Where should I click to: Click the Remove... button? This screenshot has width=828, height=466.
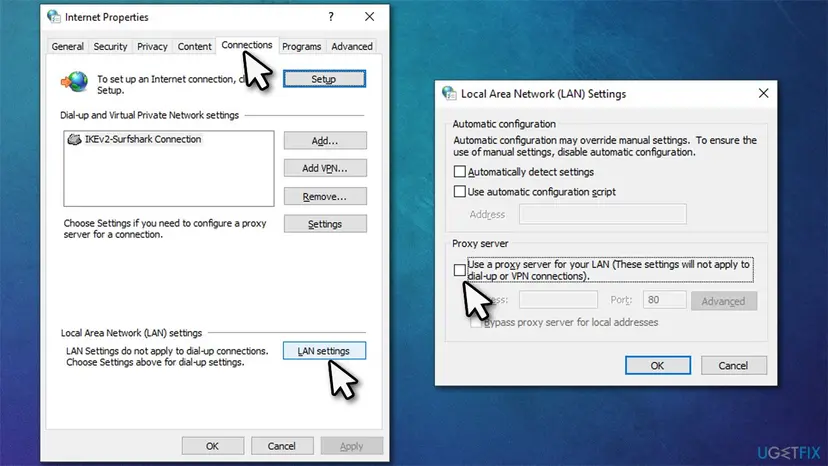pos(325,196)
